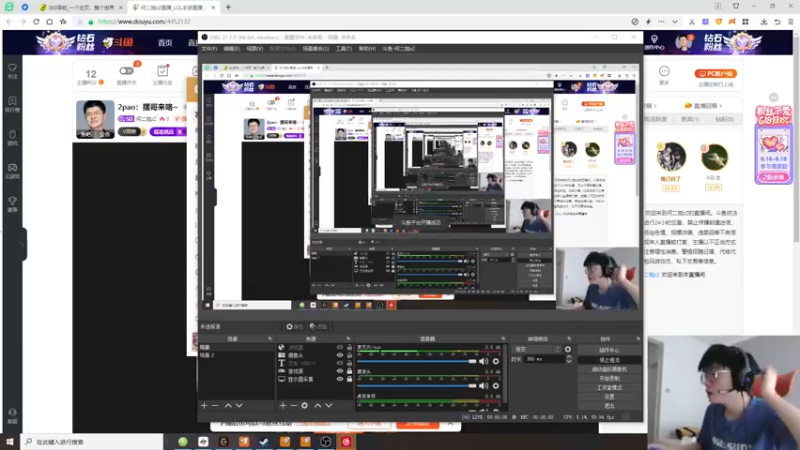Add a new source in Sources dock
Screen dimensions: 800x450
[283, 406]
